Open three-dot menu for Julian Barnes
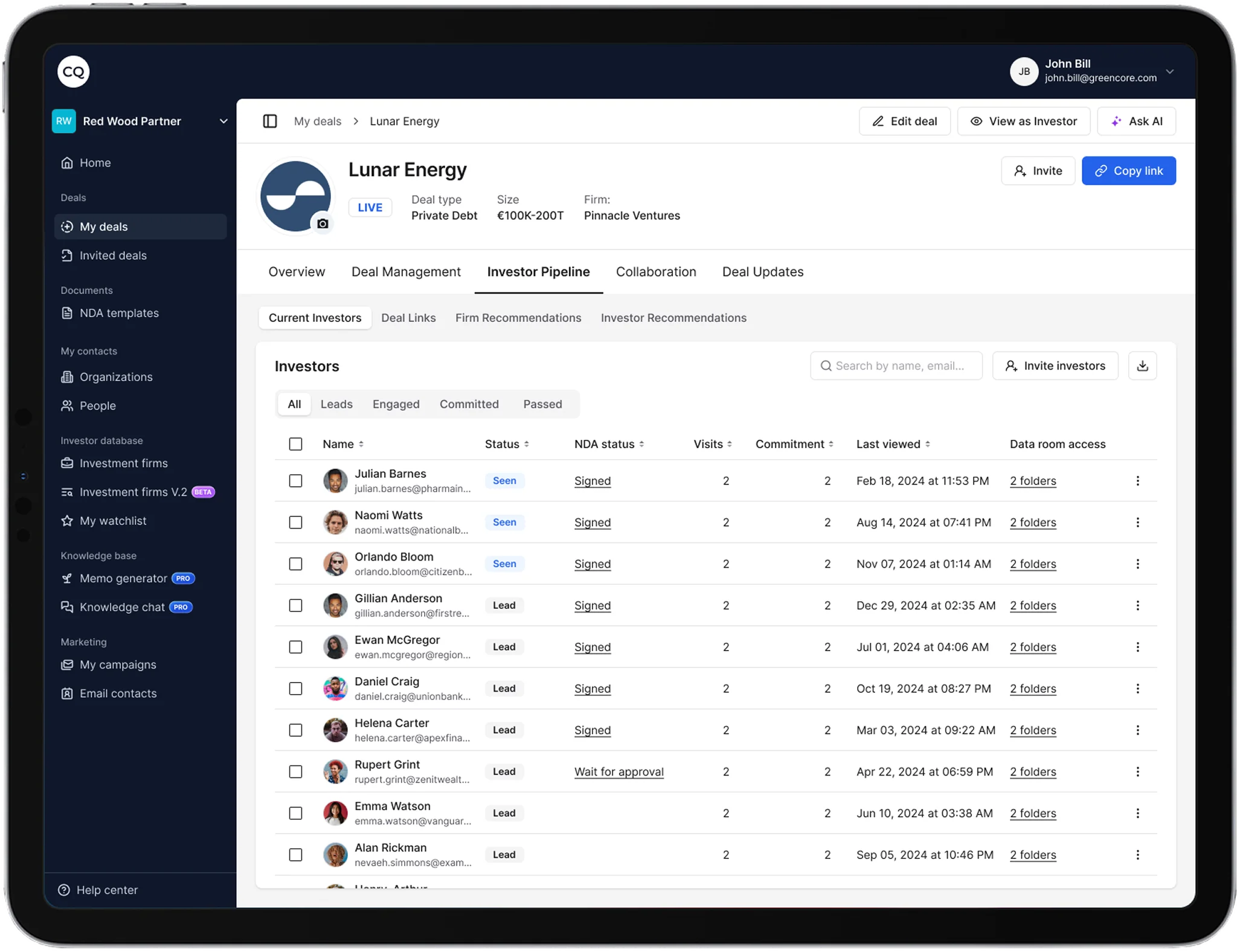 [1137, 481]
